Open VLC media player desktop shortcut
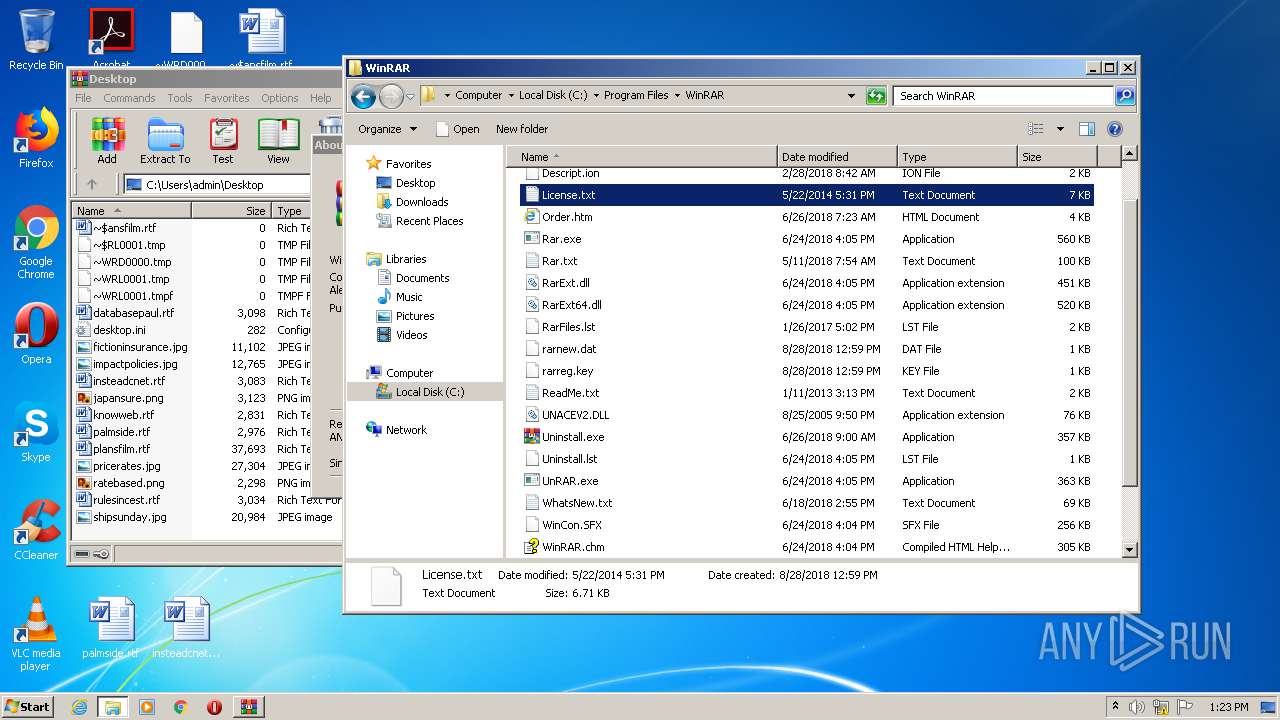Viewport: 1280px width, 720px height. coord(36,634)
